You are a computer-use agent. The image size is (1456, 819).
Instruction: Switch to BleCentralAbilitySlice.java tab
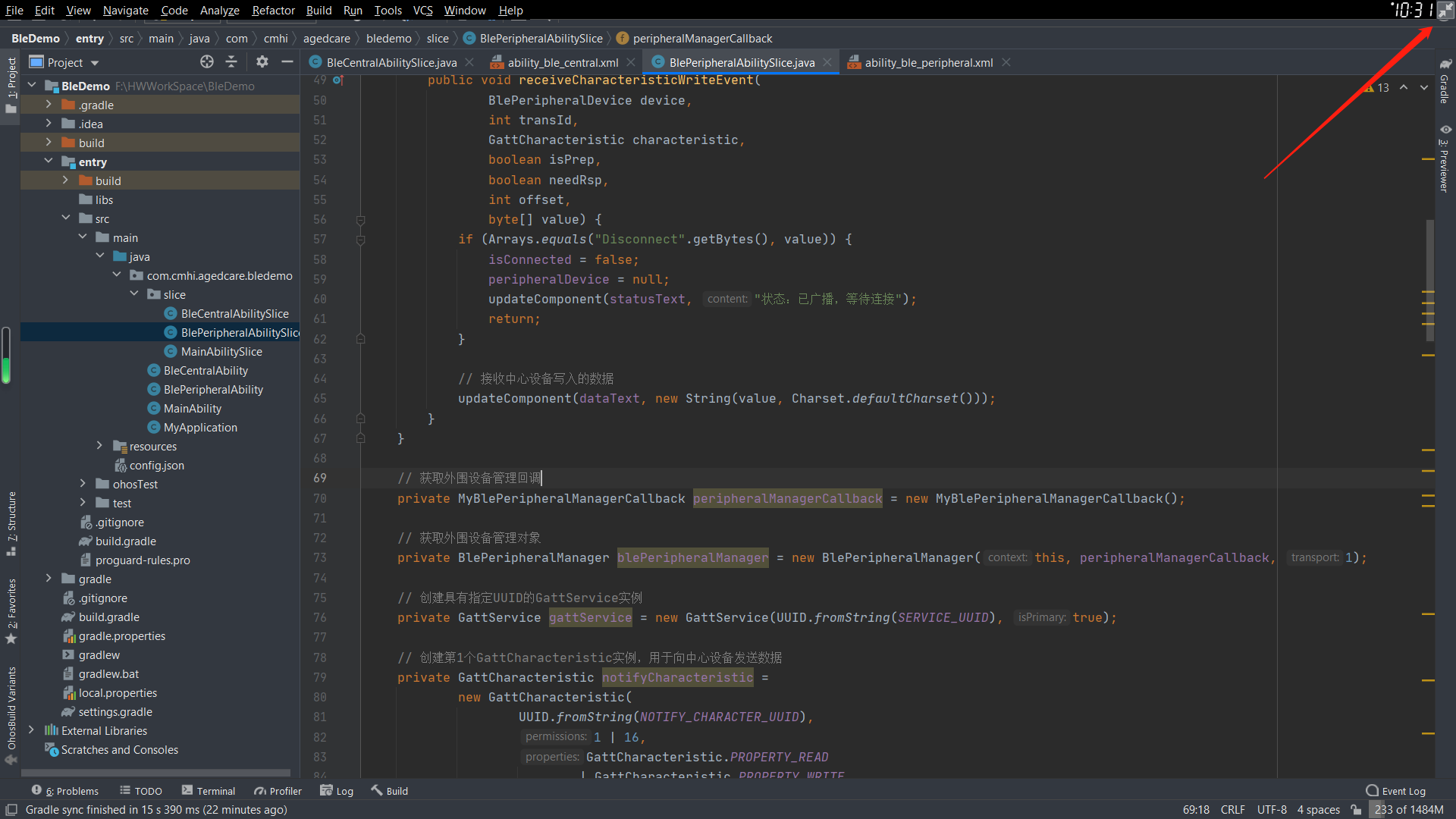coord(391,63)
